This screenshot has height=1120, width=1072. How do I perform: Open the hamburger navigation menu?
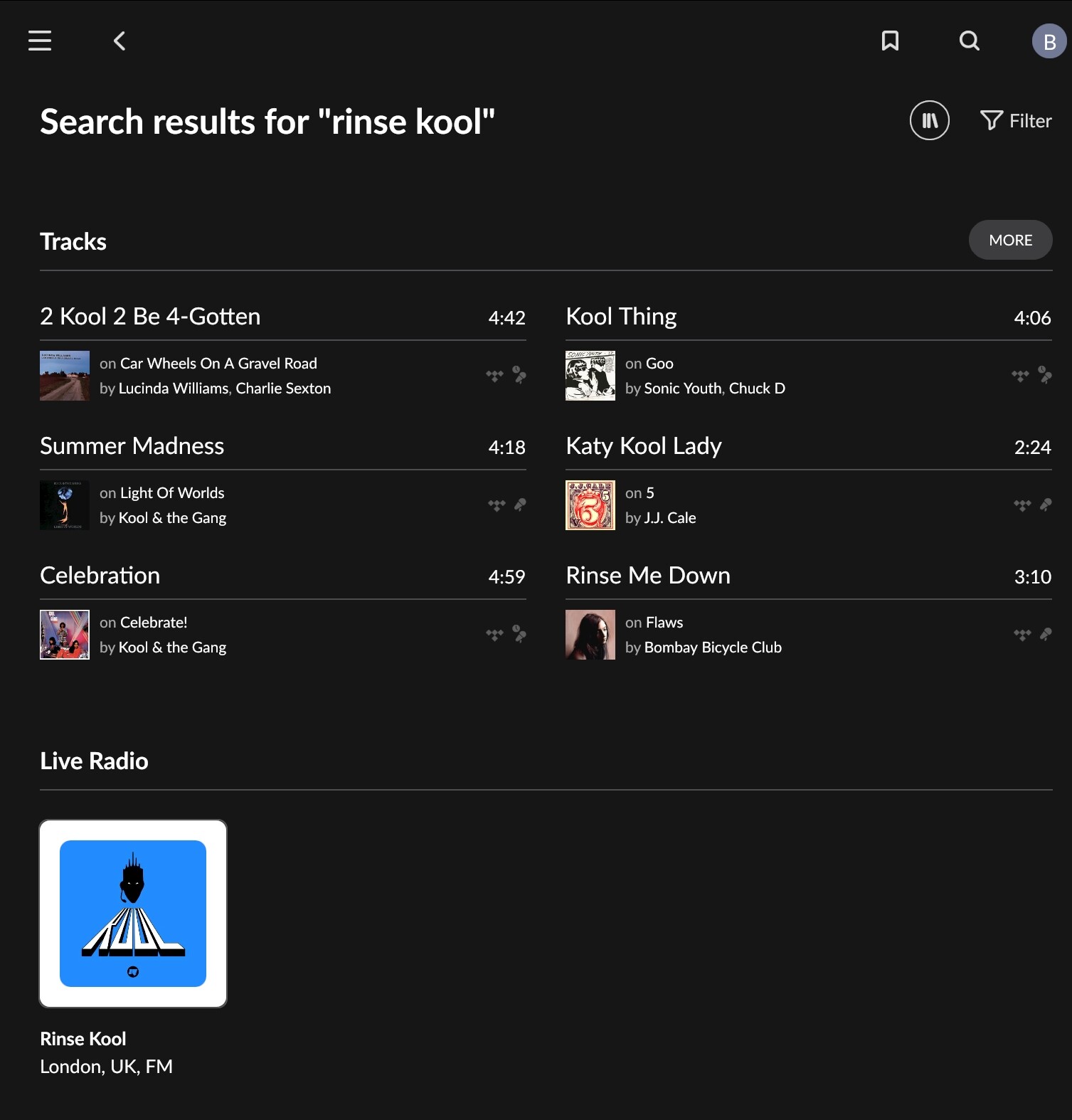coord(40,41)
